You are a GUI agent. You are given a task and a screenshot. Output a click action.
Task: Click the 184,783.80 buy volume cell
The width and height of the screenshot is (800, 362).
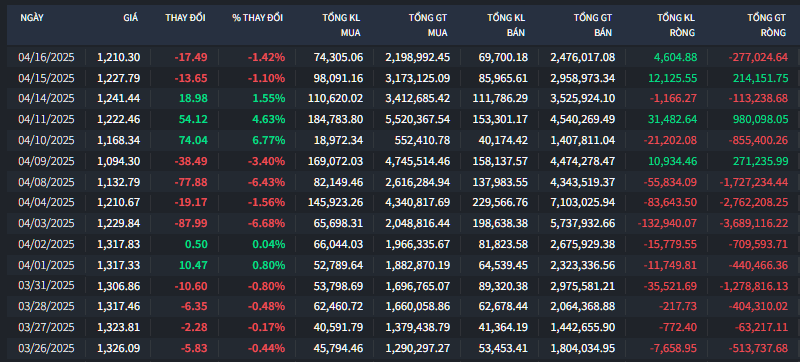336,119
